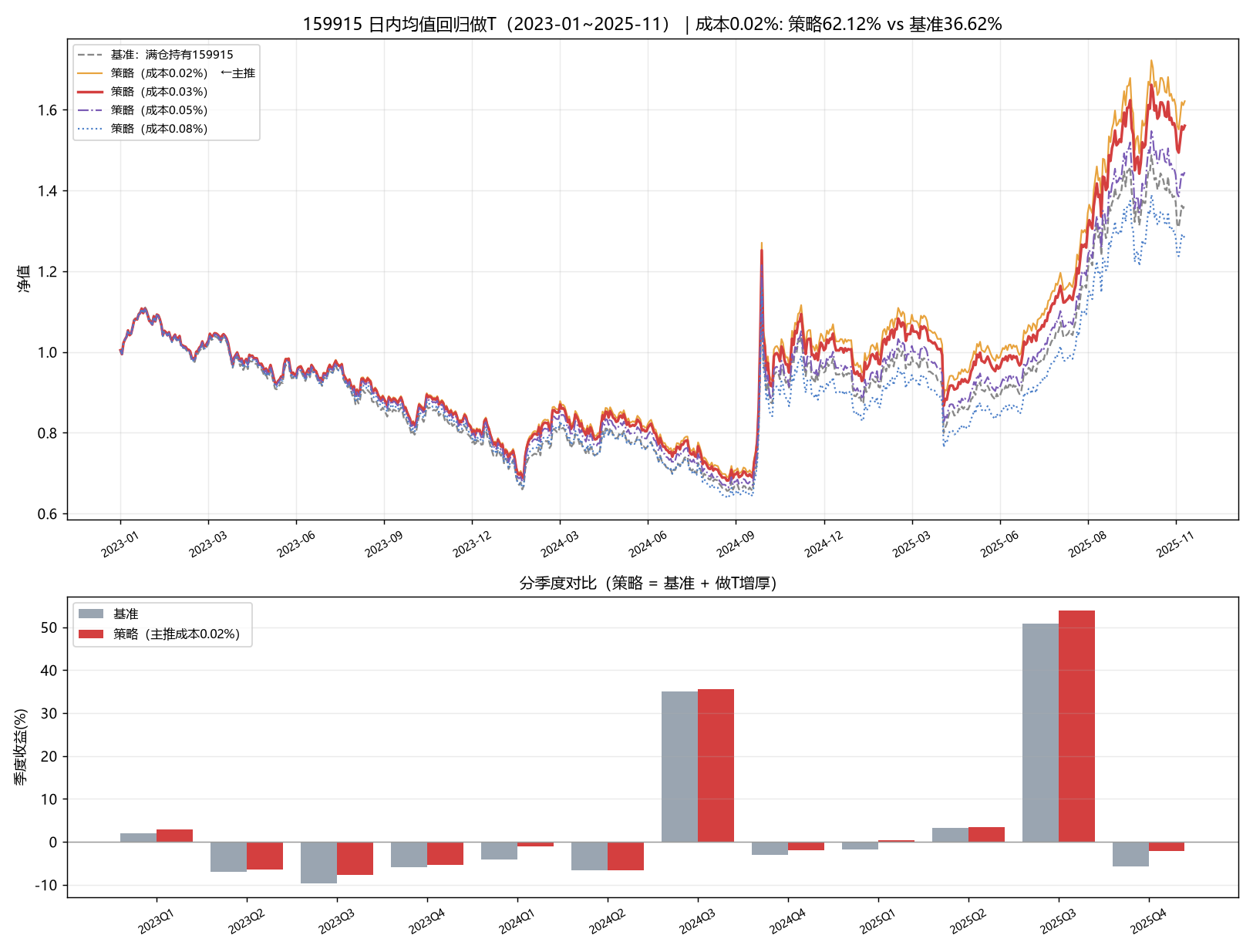Click the gray benchmark bar for 2023Q3
Viewport: 1253px width, 952px height.
tap(318, 863)
